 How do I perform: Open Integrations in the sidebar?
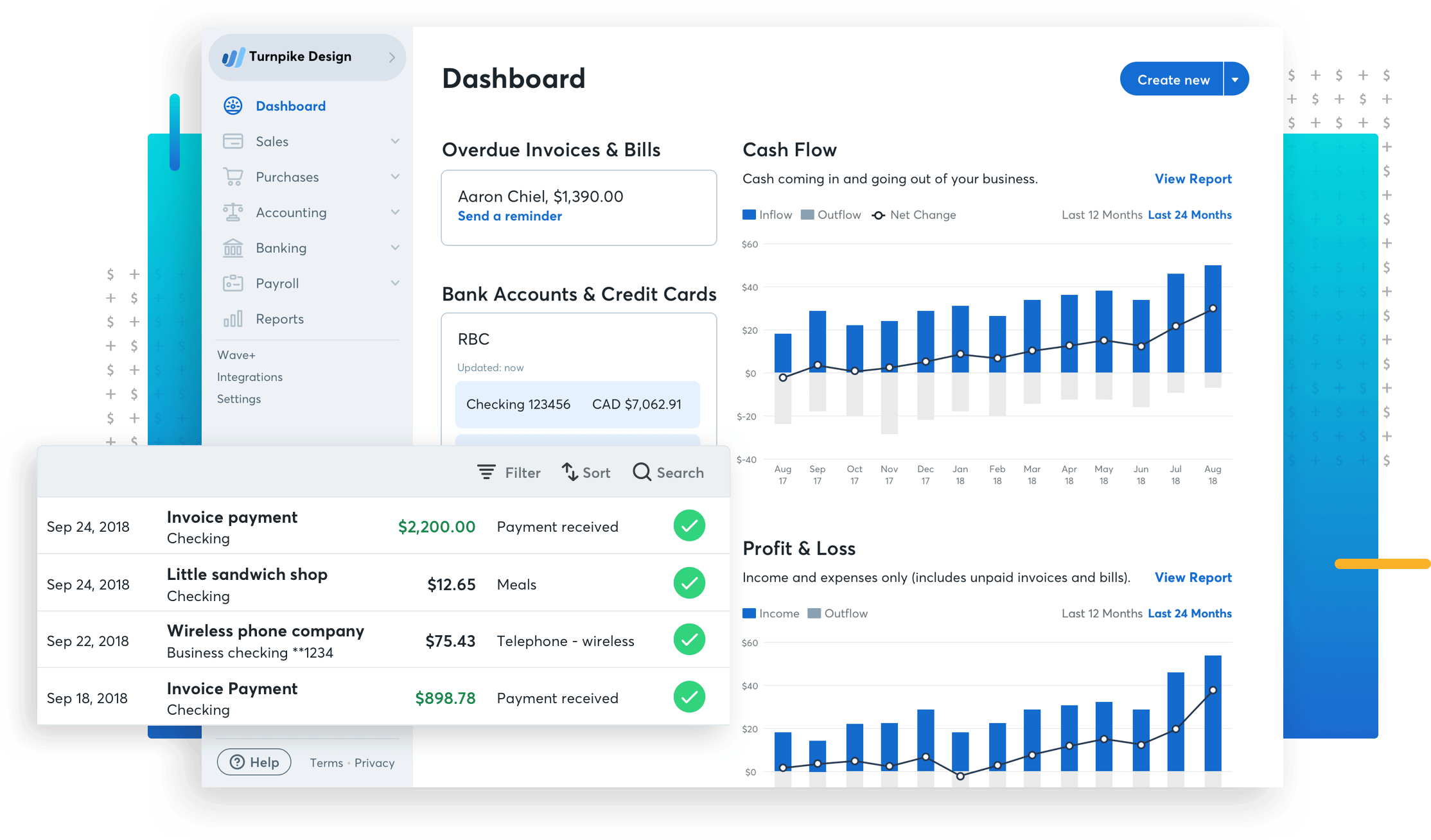[250, 377]
